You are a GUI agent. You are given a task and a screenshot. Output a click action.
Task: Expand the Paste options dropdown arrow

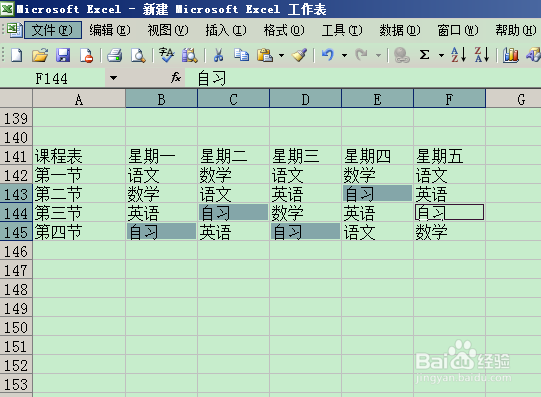coord(282,55)
